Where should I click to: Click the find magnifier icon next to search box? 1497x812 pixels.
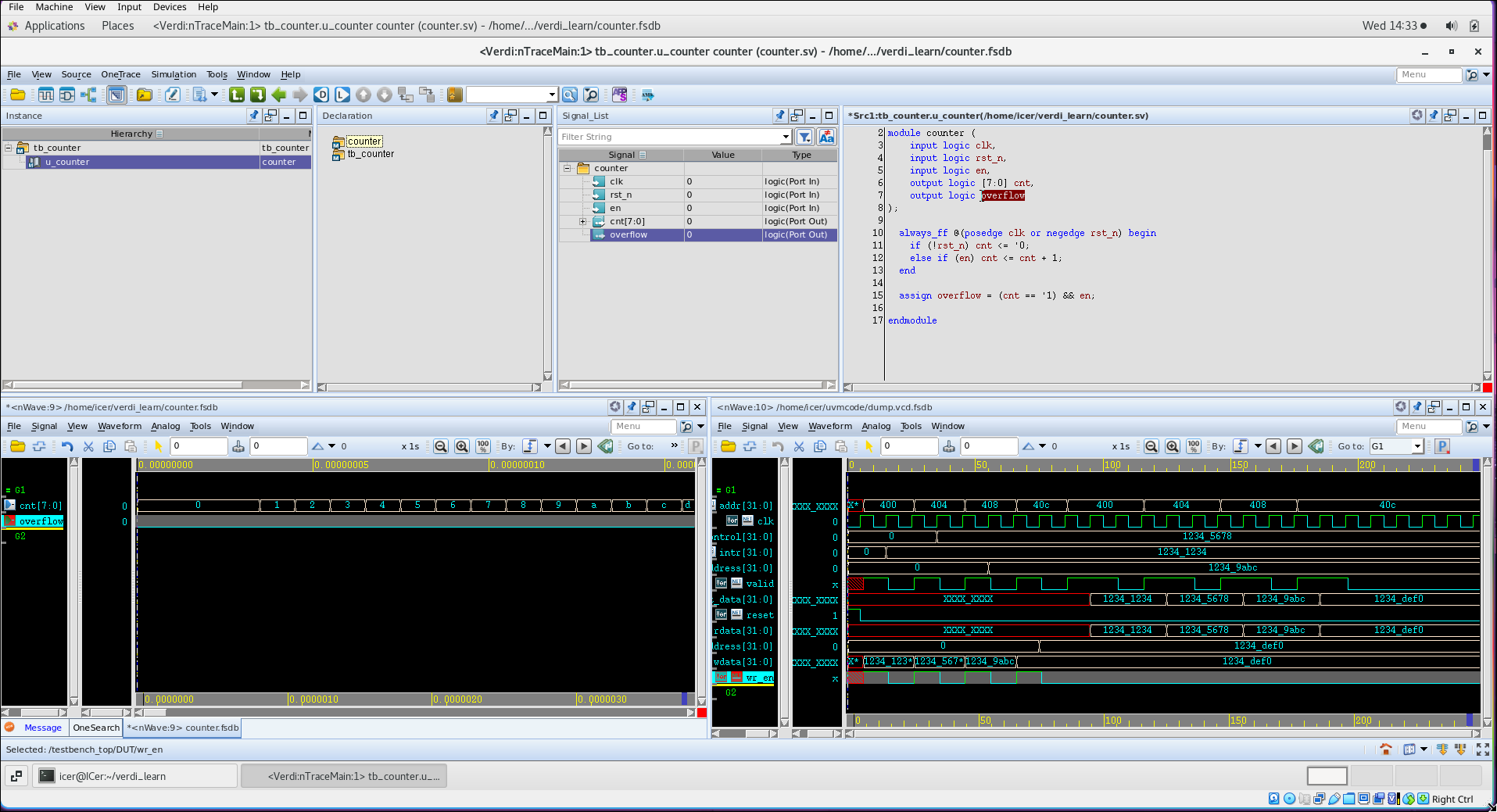pyautogui.click(x=570, y=95)
